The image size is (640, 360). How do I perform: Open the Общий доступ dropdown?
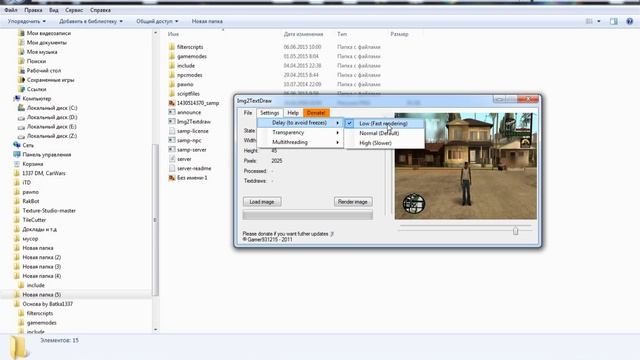point(157,21)
